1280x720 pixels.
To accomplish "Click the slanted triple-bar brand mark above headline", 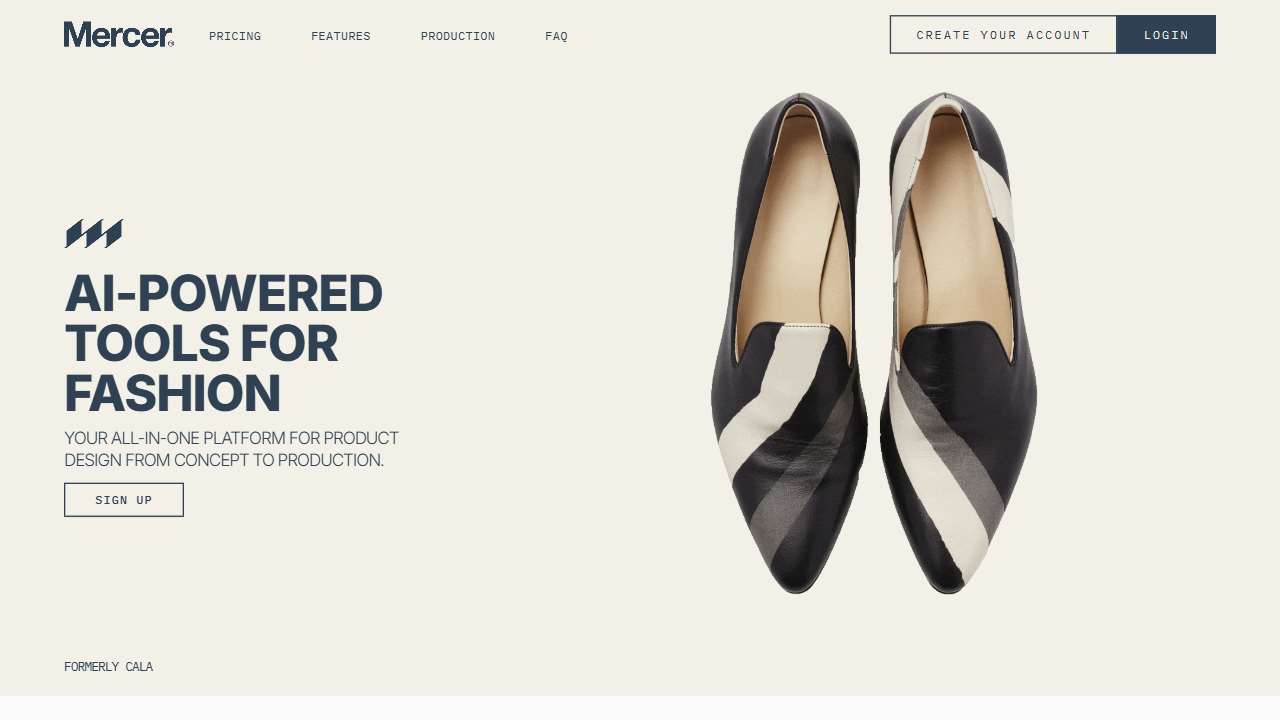I will (x=94, y=234).
